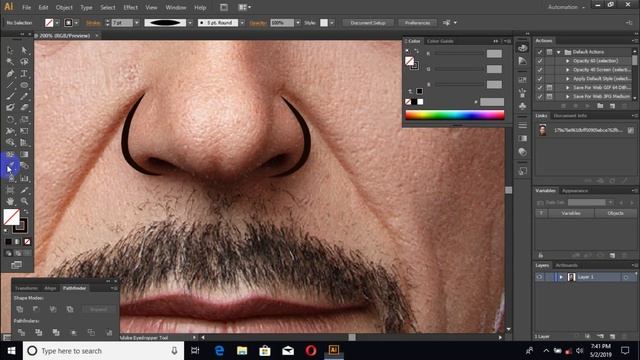This screenshot has width=640, height=360.
Task: Click the Objects button in Variables panel
Action: point(615,213)
